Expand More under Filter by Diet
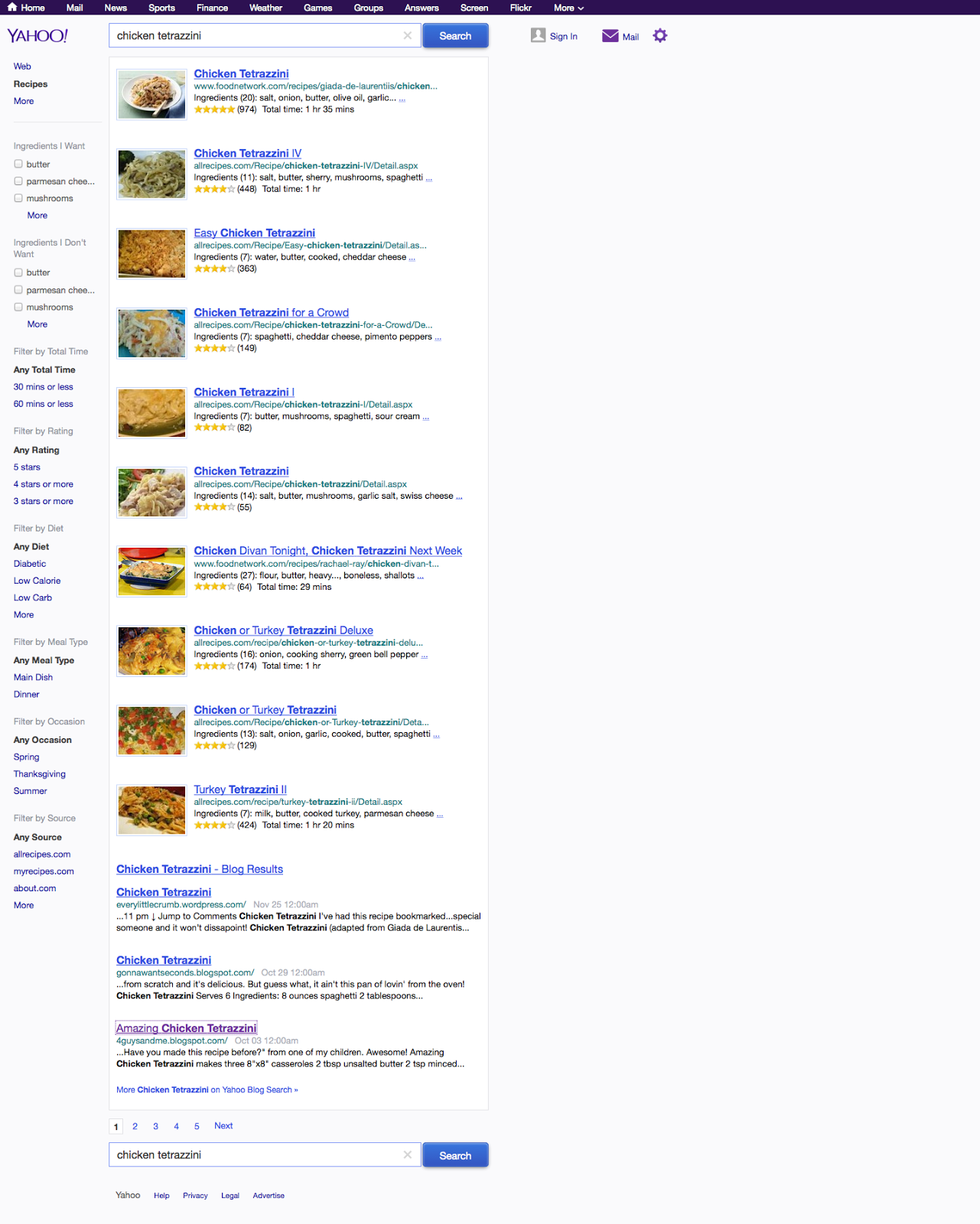Viewport: 980px width, 1224px height. tap(24, 615)
